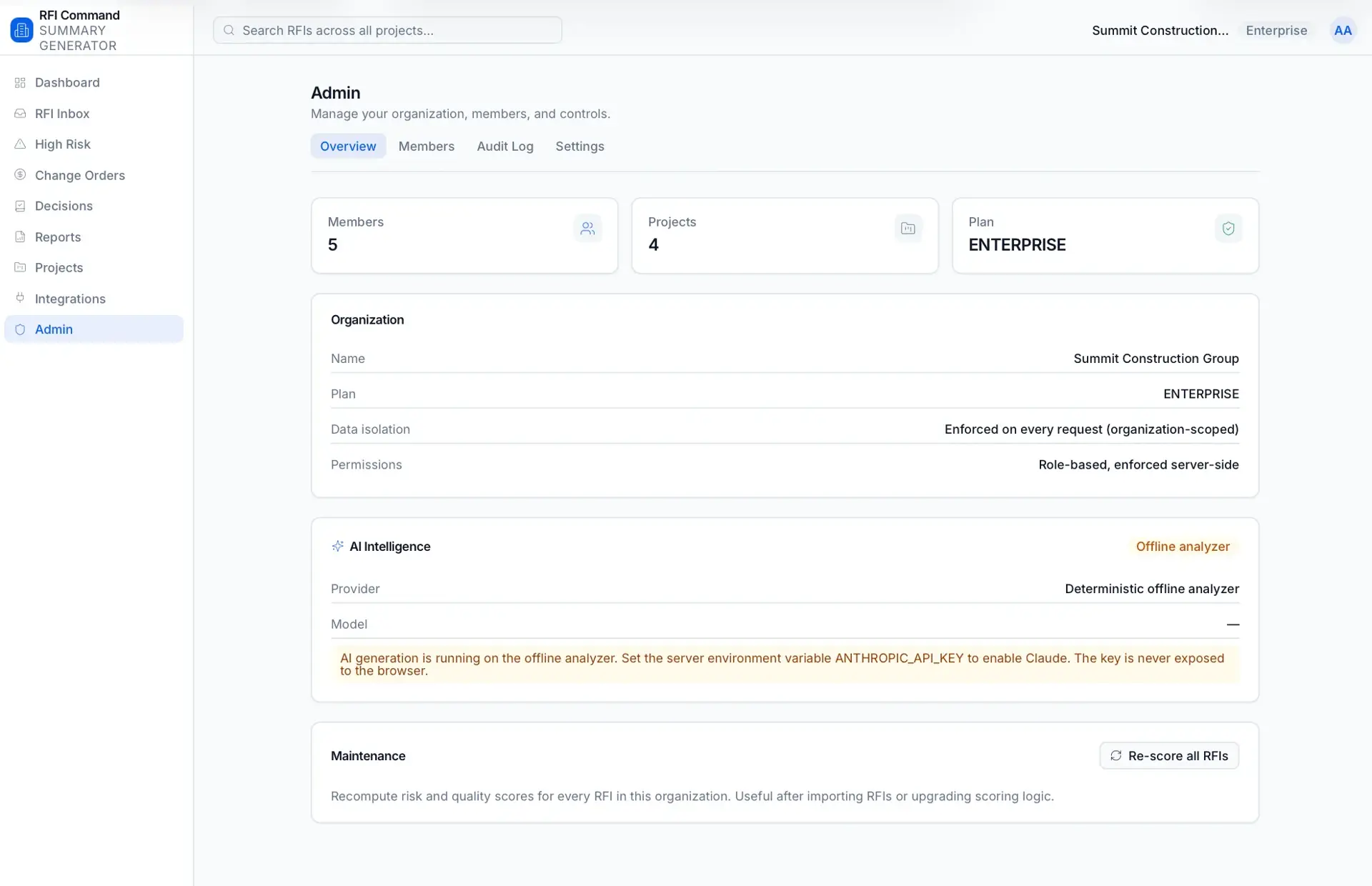The image size is (1372, 886).
Task: Click the High Risk warning triangle icon
Action: 20,144
